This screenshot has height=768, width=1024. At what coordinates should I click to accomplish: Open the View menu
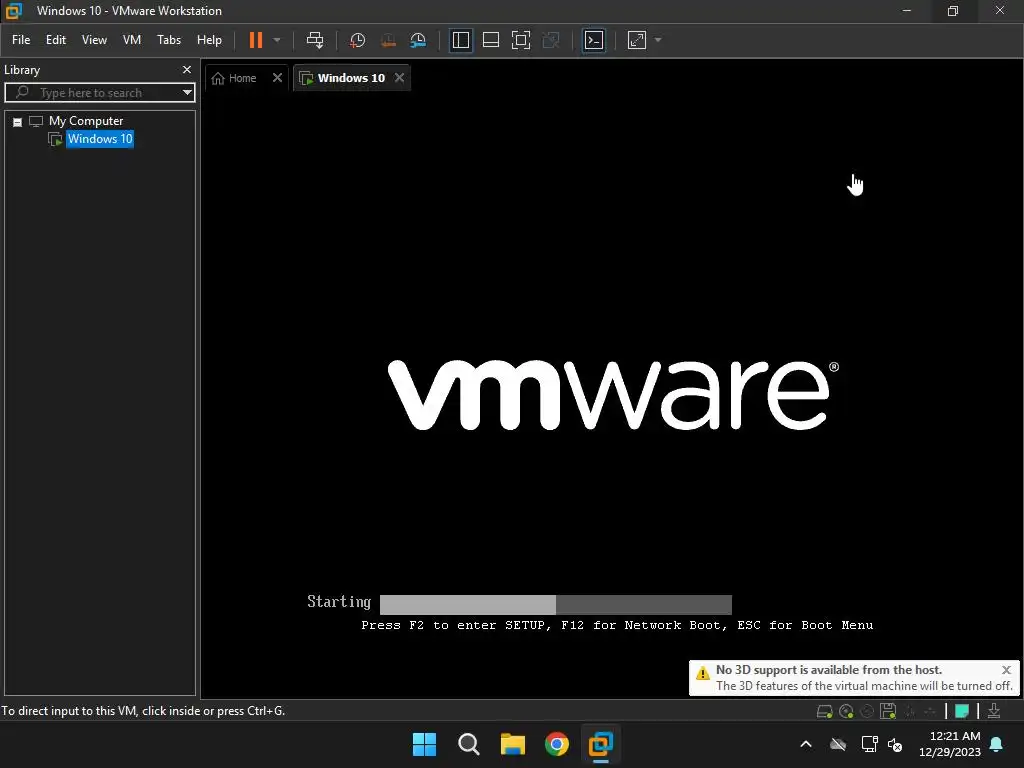(x=94, y=40)
